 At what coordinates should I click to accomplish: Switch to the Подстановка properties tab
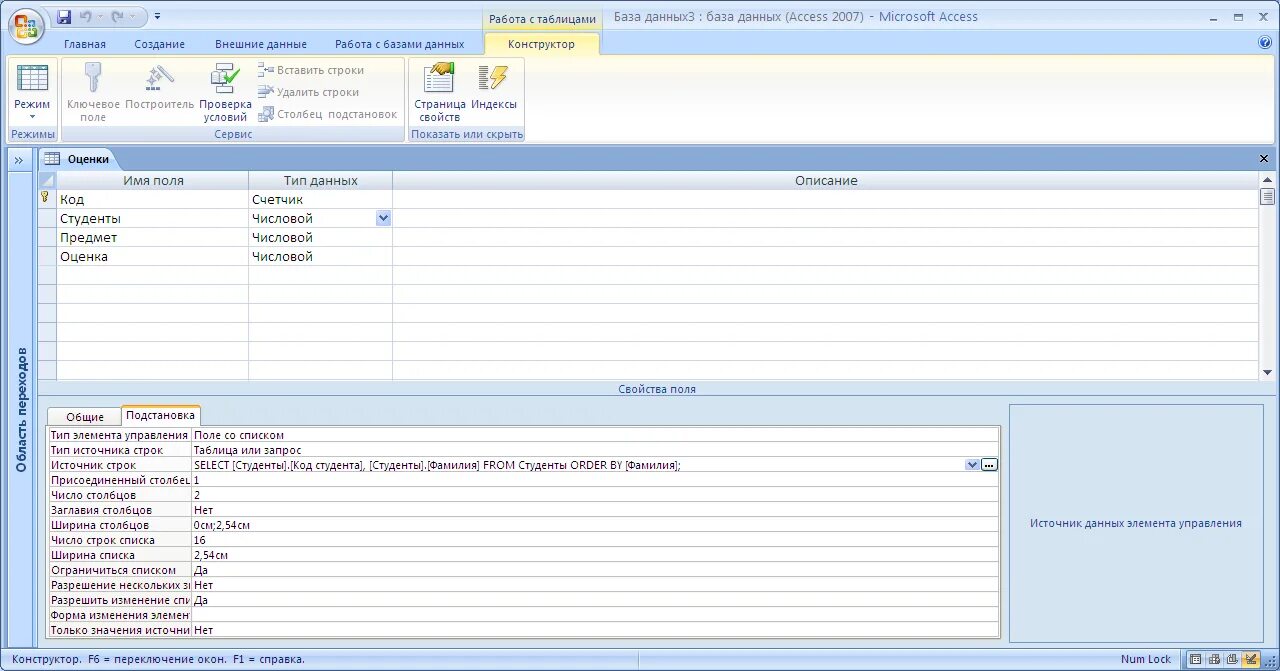click(x=161, y=415)
